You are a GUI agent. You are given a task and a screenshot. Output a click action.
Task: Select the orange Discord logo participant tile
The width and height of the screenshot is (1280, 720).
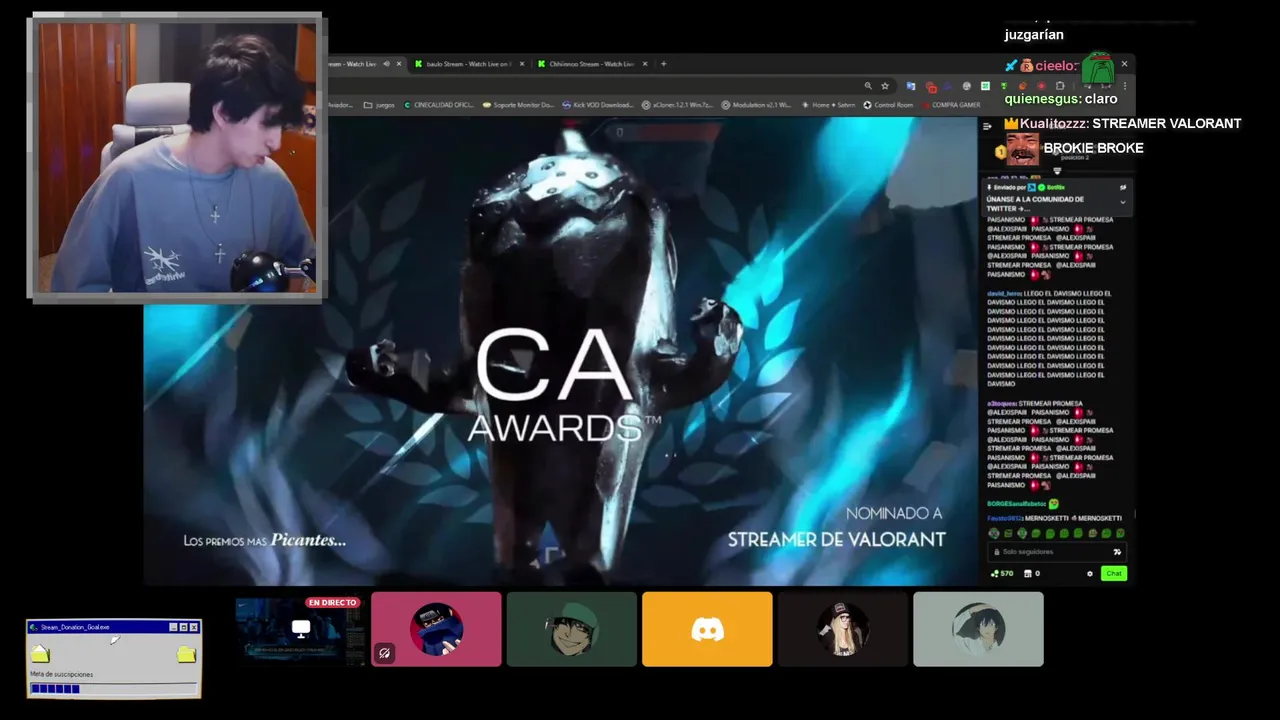707,629
